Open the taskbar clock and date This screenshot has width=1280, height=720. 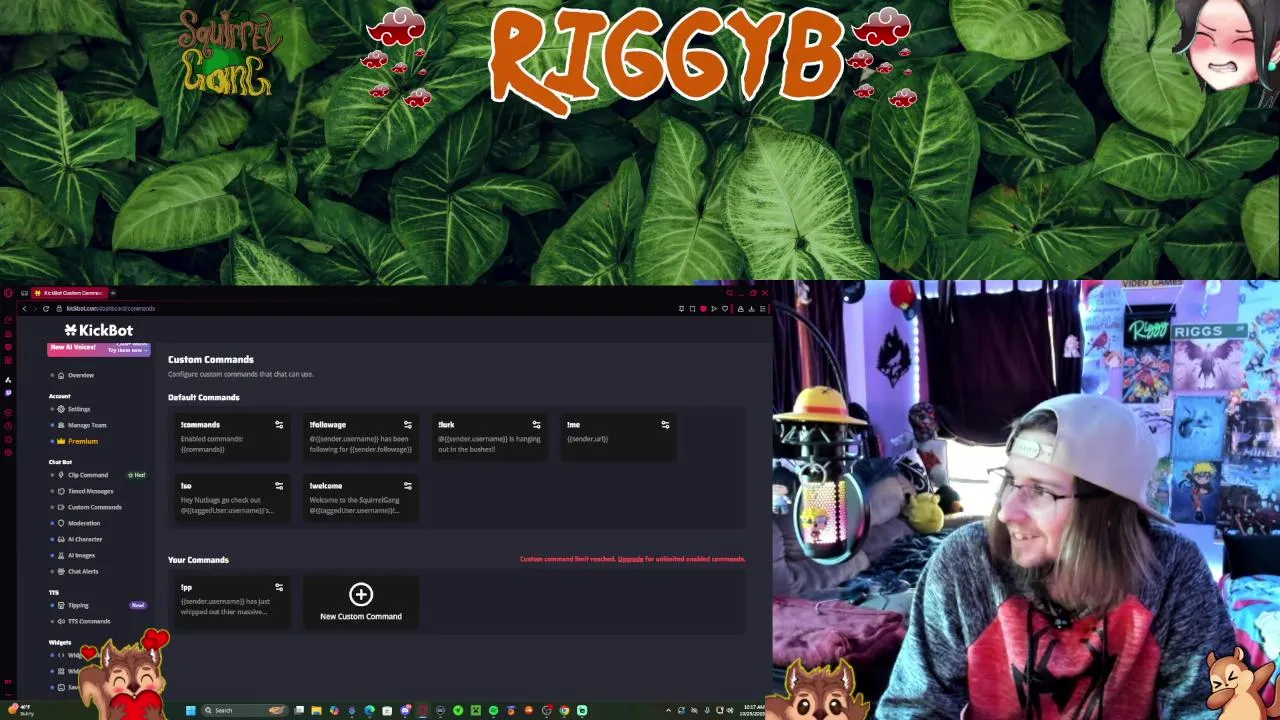coord(754,710)
